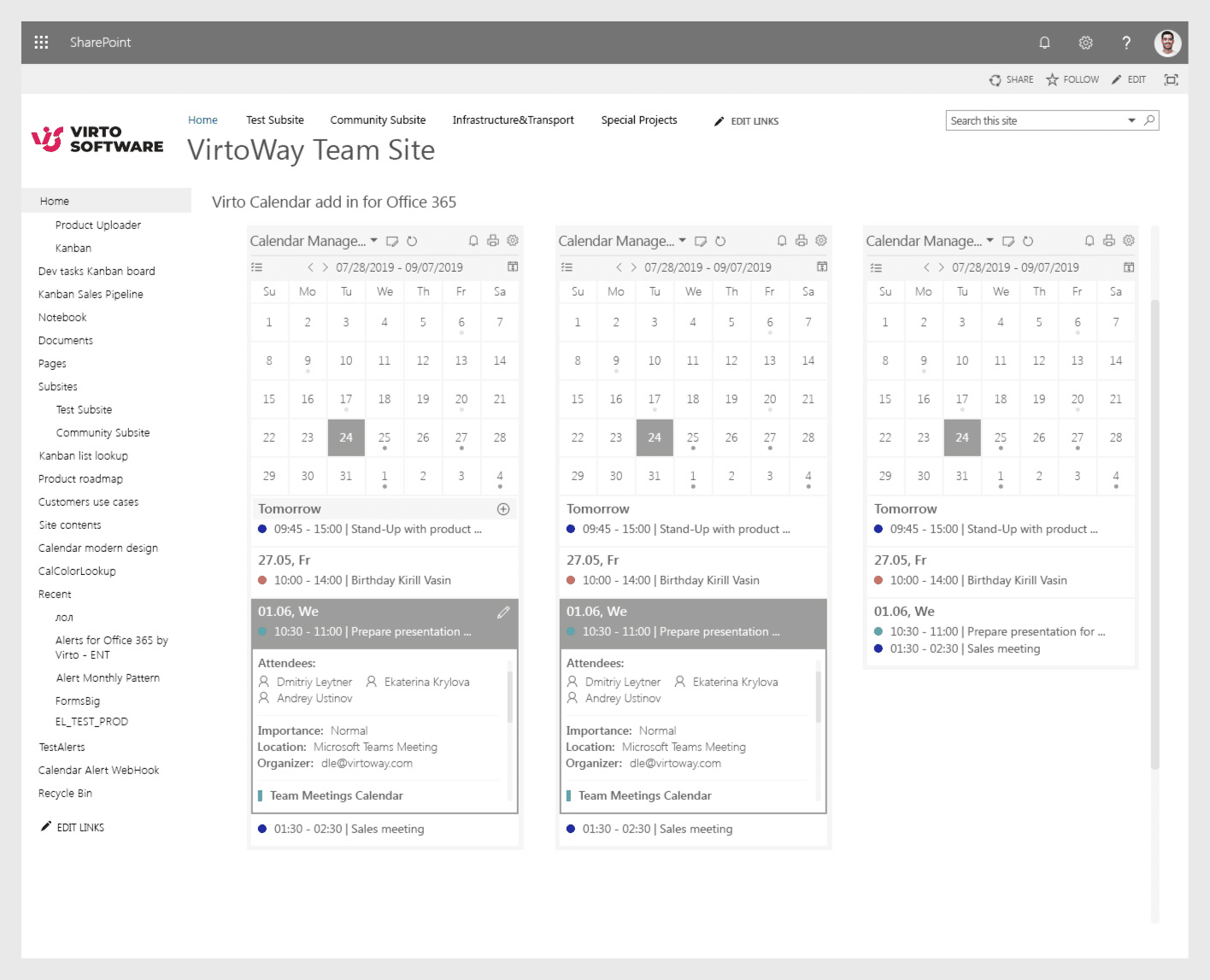
Task: Click FOLLOW to follow this site
Action: (1072, 79)
